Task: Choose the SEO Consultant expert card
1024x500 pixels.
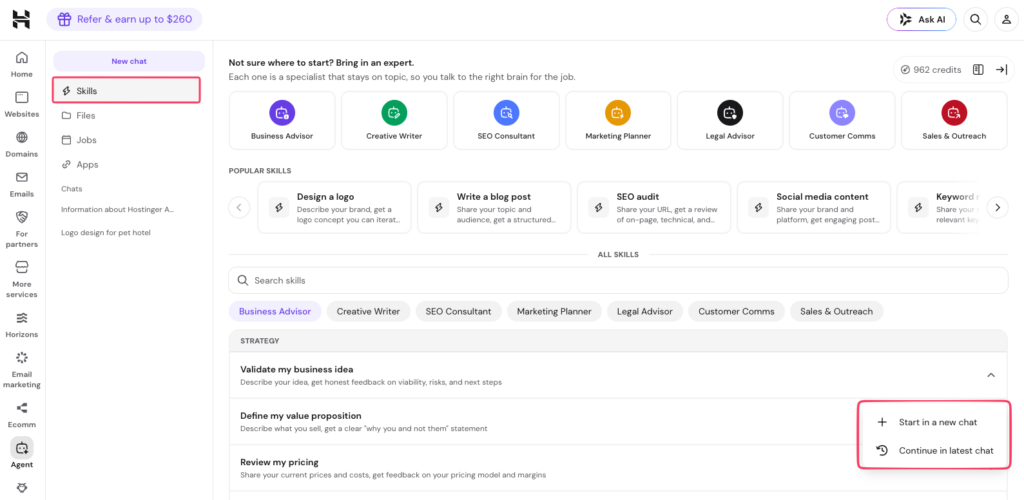Action: (x=506, y=121)
